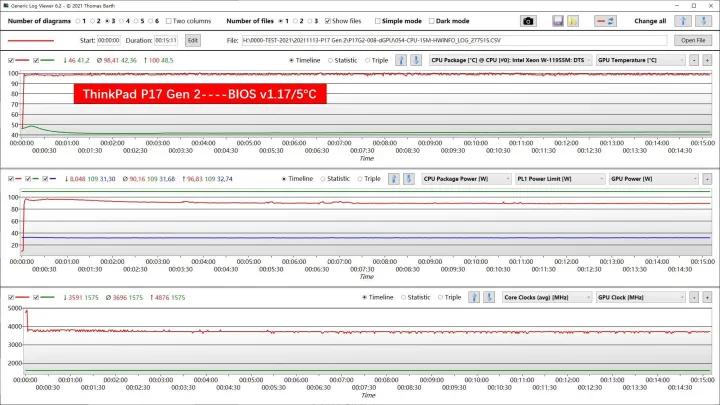The width and height of the screenshot is (720, 405).
Task: Click first blue axis icon in power diagram
Action: (394, 179)
